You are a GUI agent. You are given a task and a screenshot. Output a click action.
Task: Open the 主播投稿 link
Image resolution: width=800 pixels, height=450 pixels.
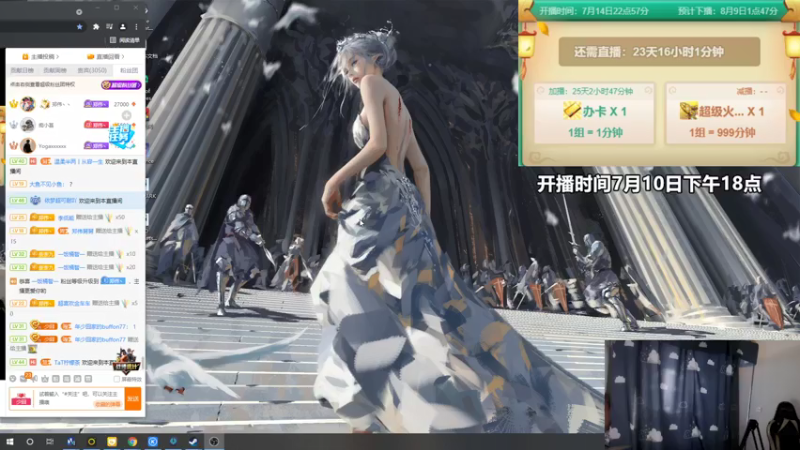pyautogui.click(x=40, y=57)
